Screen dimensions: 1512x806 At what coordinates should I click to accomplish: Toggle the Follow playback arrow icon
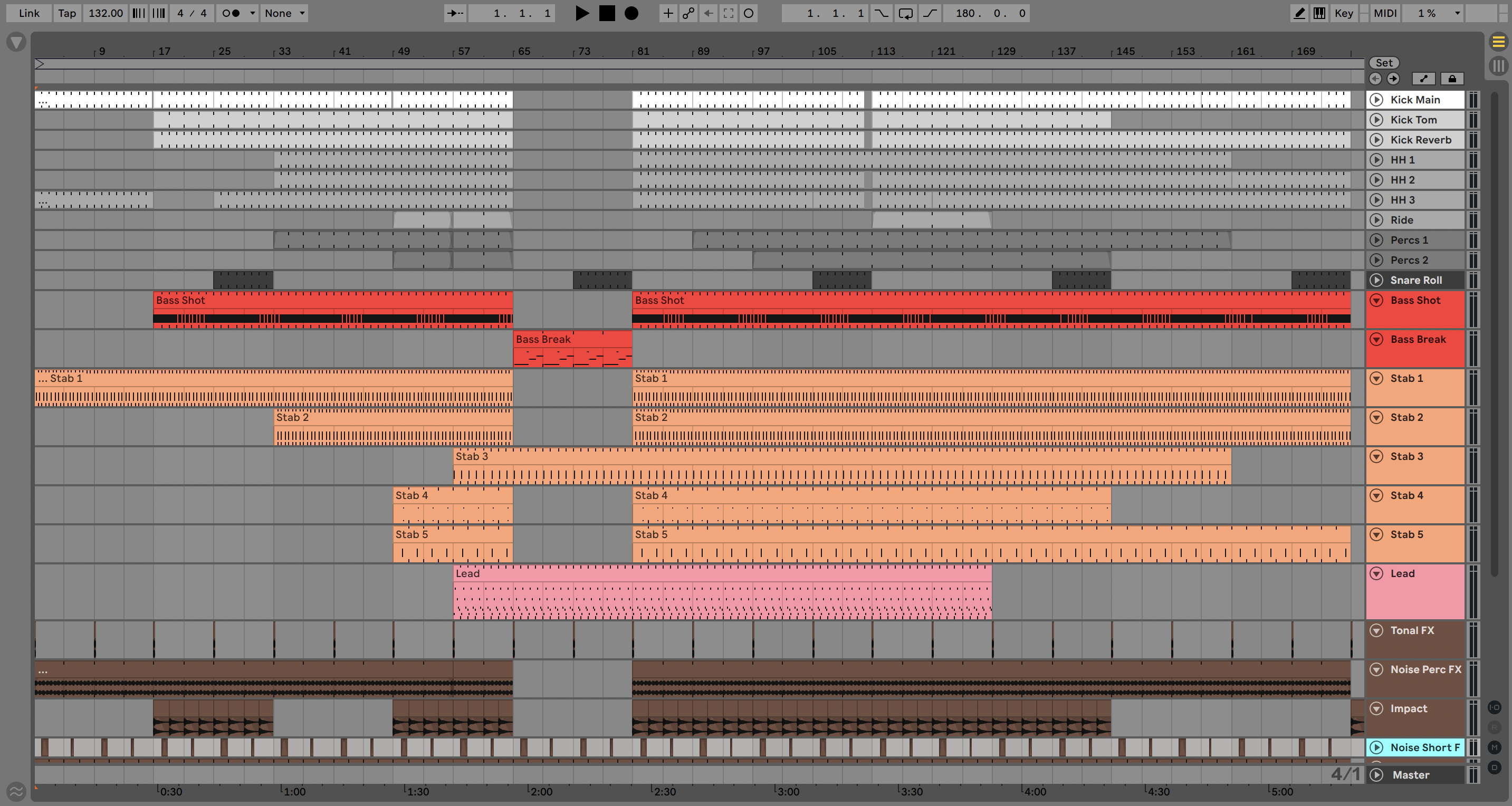click(x=455, y=13)
